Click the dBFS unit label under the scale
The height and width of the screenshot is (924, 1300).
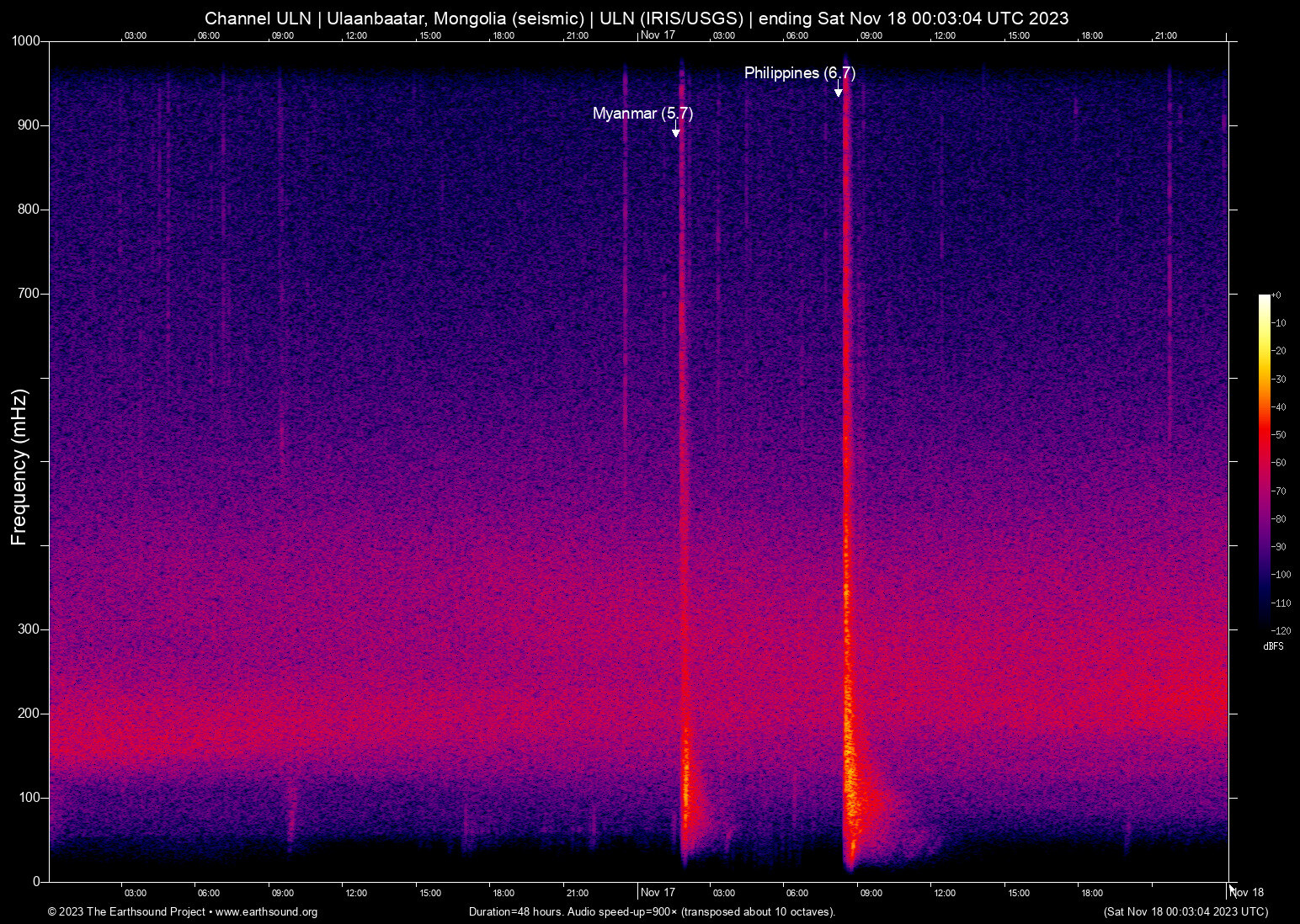click(x=1273, y=646)
